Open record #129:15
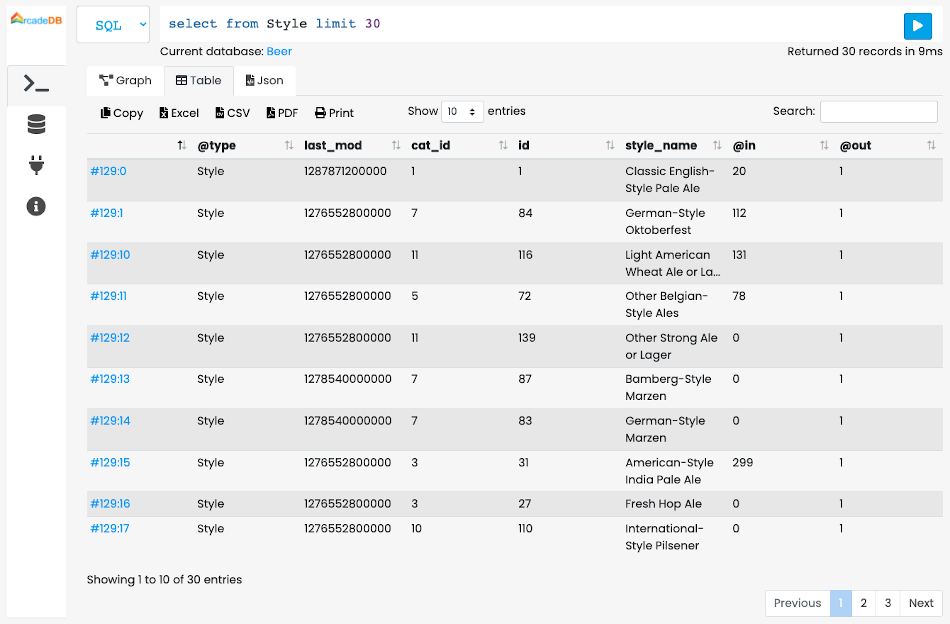This screenshot has height=624, width=950. (109, 462)
